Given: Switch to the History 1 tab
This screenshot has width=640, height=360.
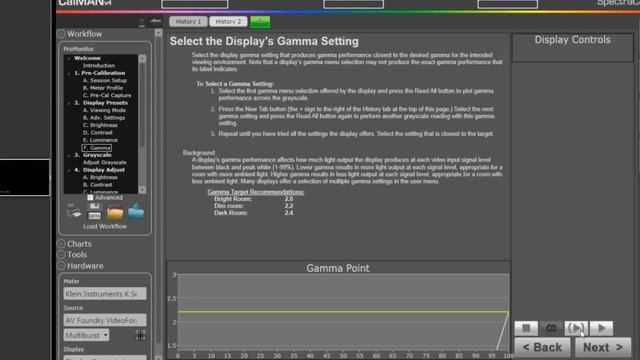Looking at the screenshot, I should (x=188, y=22).
